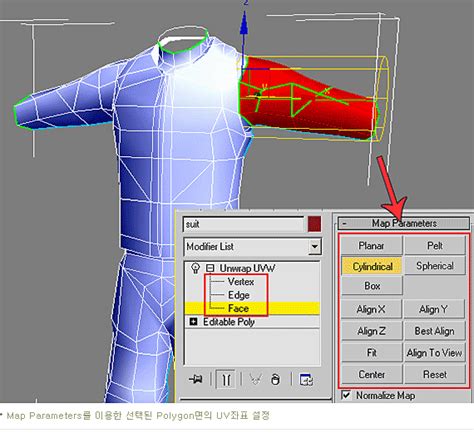Select the Face sub-object level
Viewport: 474px width, 438px height.
(x=238, y=308)
